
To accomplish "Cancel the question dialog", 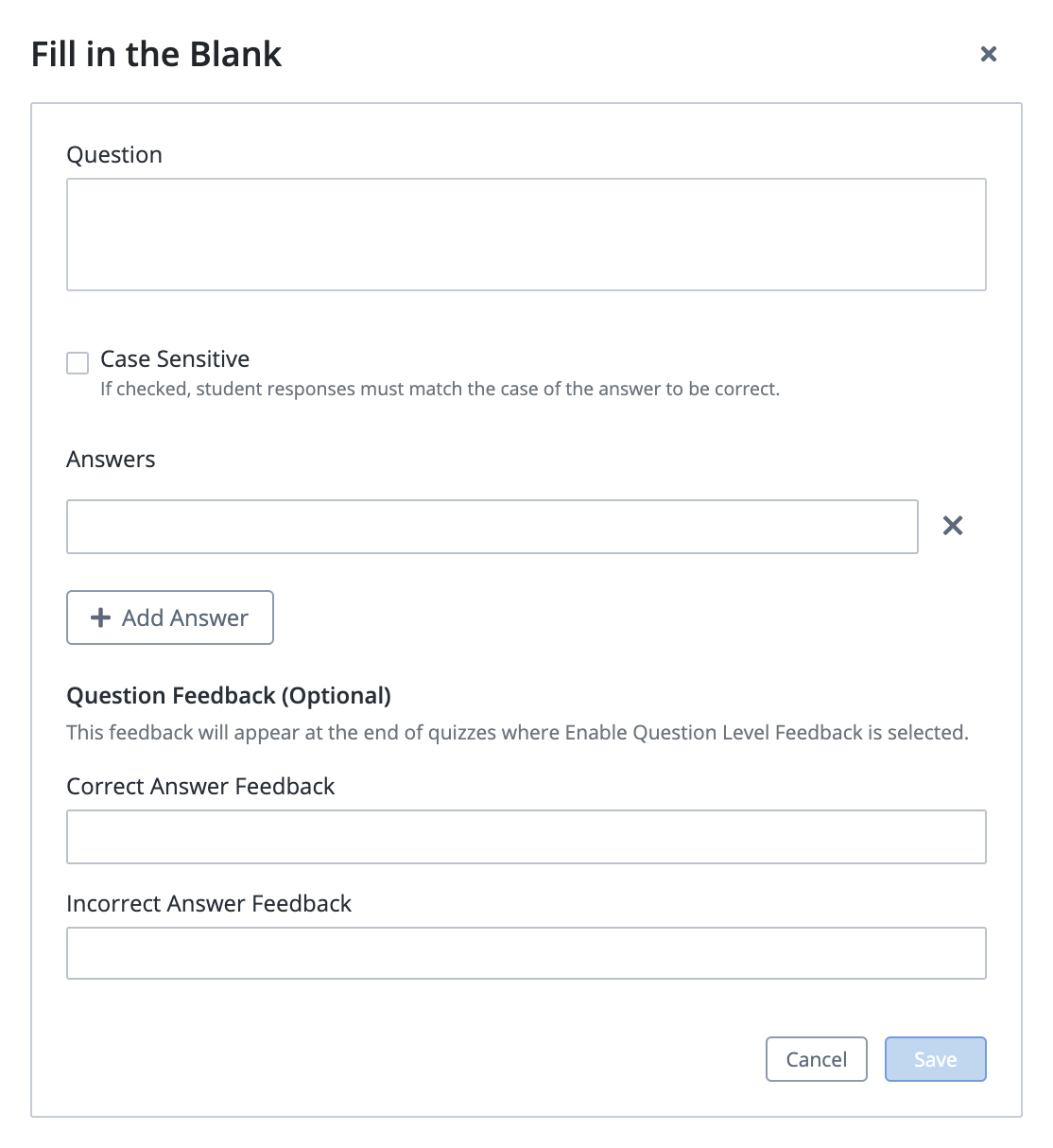I will tap(817, 1059).
